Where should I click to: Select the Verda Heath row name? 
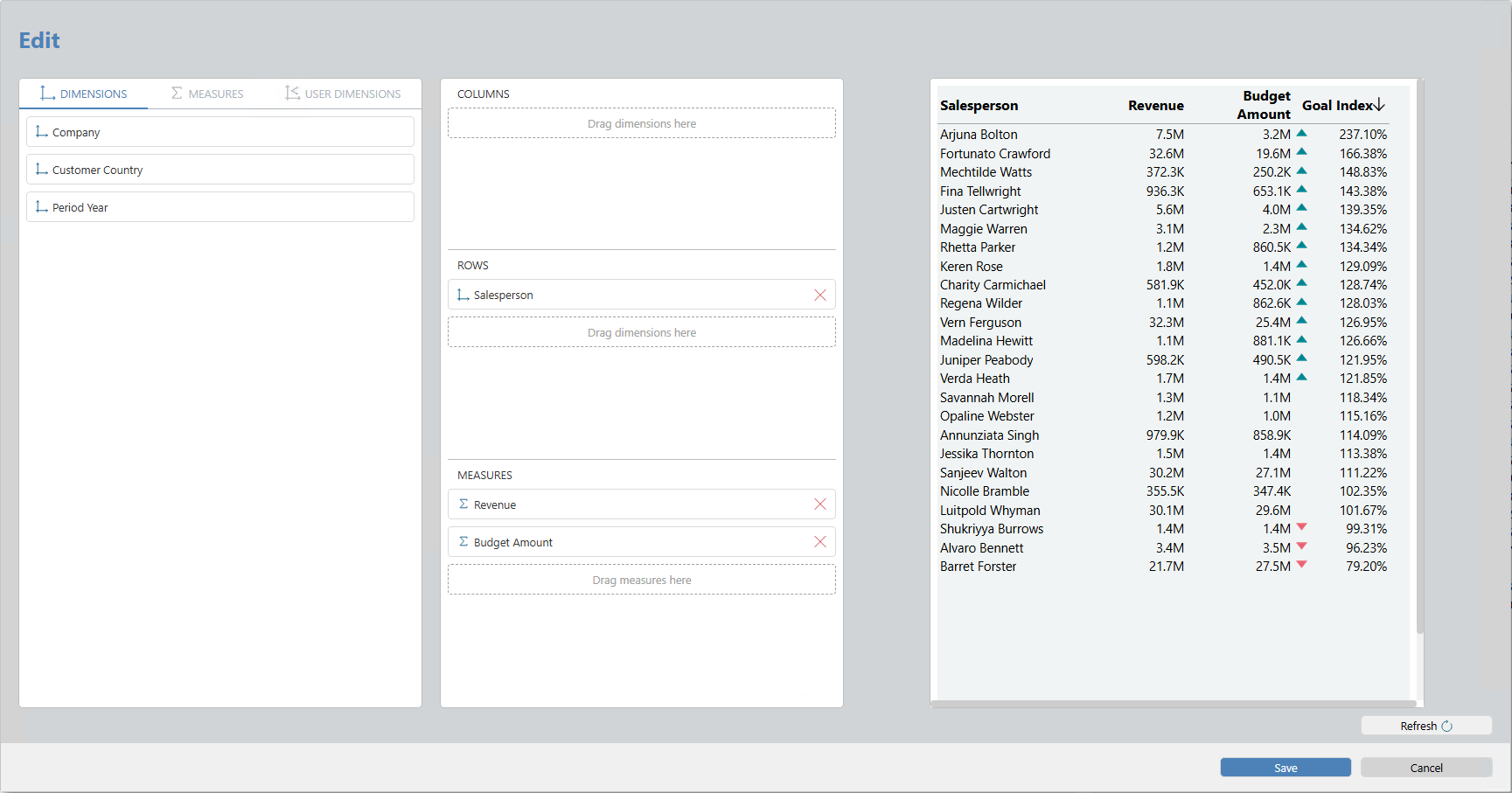[975, 379]
